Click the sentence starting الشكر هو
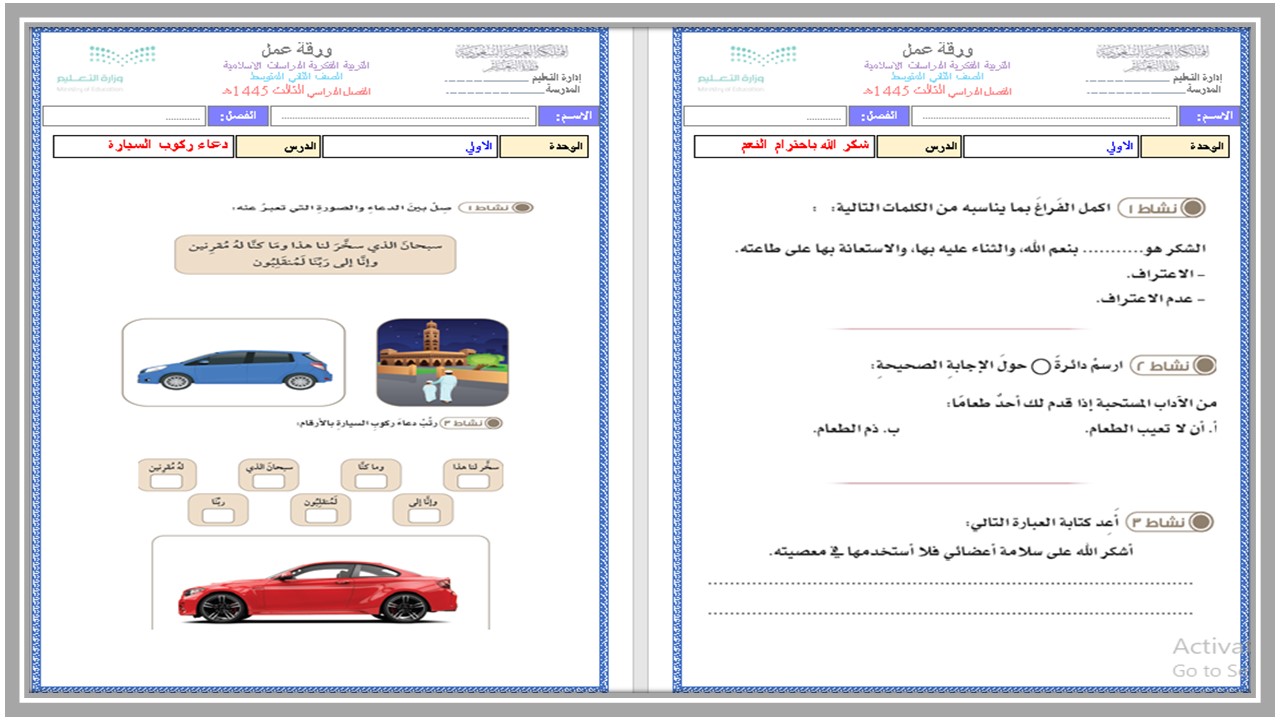 [x=971, y=248]
